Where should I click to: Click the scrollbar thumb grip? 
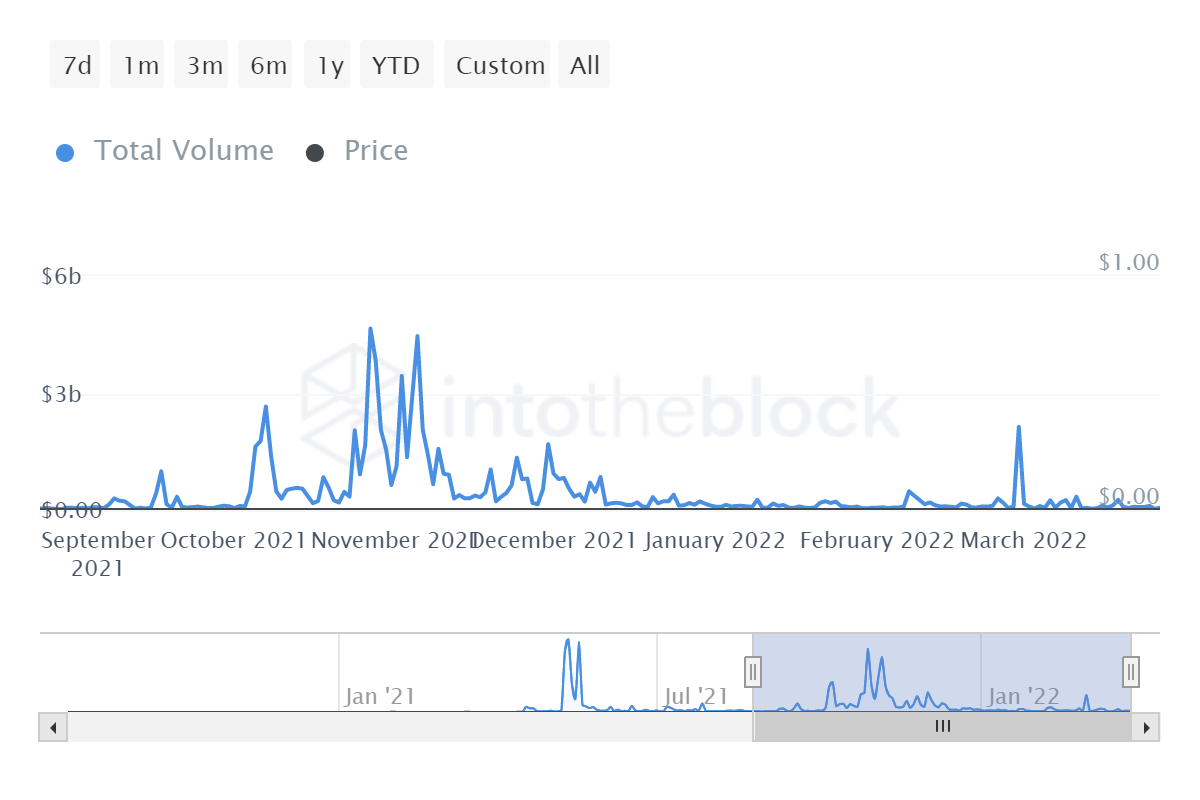pos(942,727)
